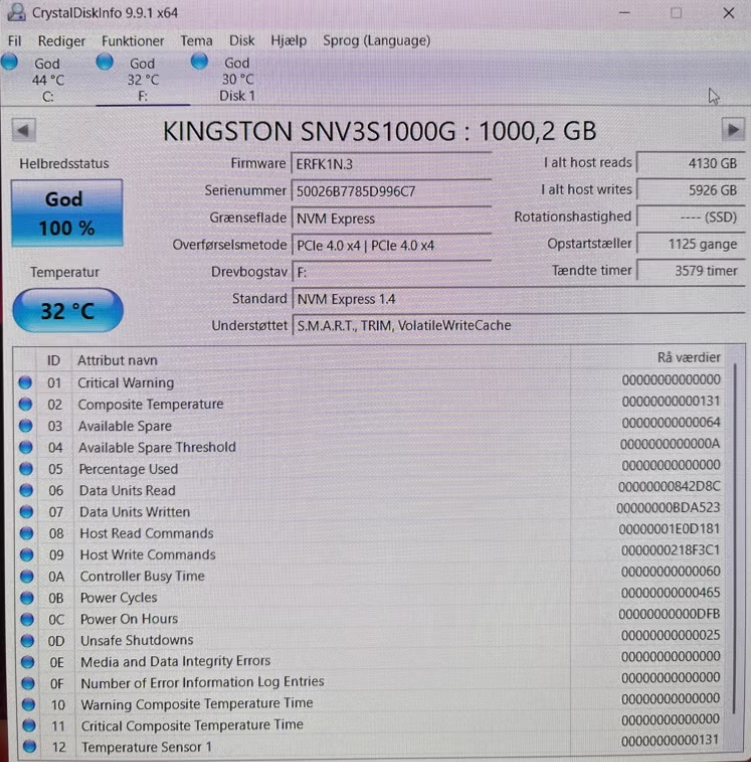Open the Disk menu
The image size is (751, 762).
242,40
